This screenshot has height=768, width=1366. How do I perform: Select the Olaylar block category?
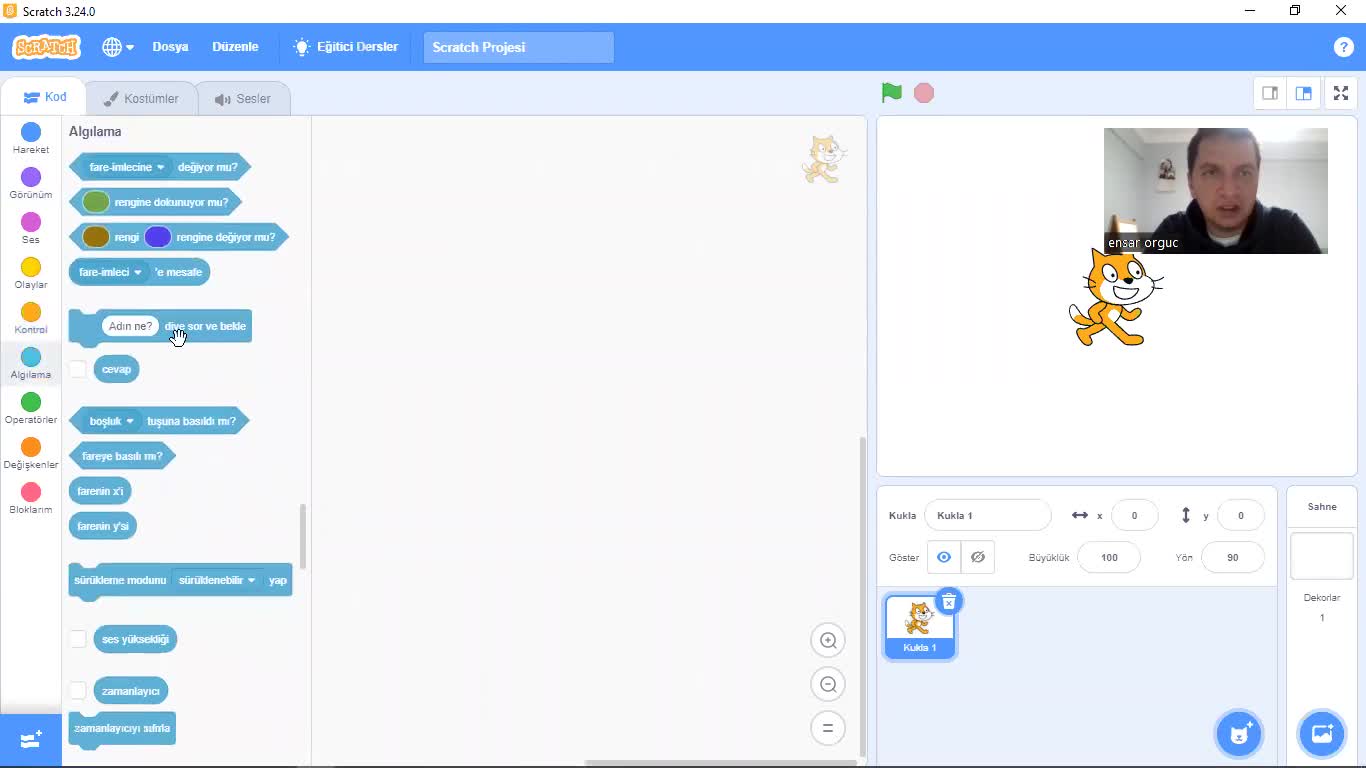click(31, 273)
